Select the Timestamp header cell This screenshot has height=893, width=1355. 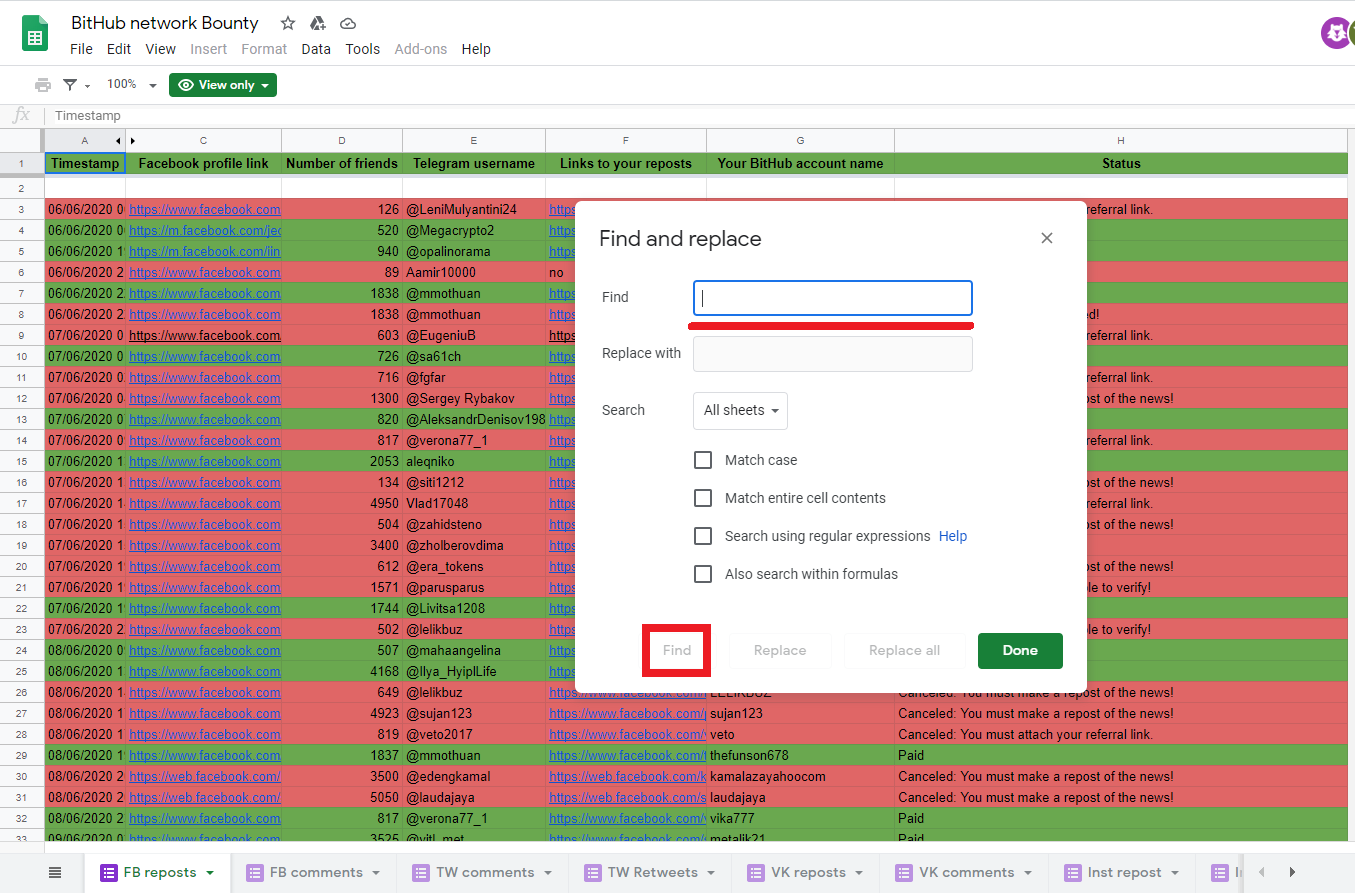tap(85, 163)
